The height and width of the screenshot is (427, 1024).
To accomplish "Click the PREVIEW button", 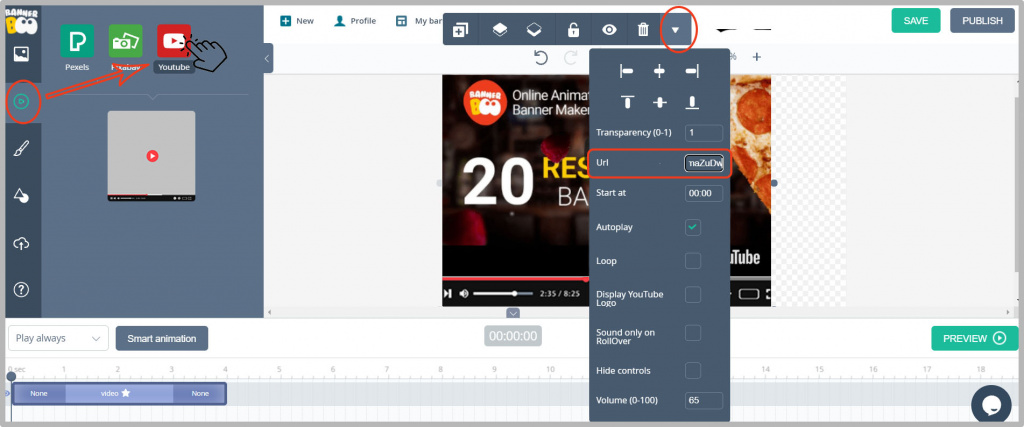I will click(x=974, y=338).
